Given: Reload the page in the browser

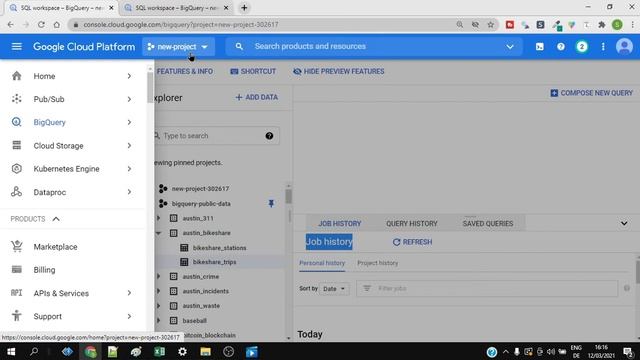Looking at the screenshot, I should 41,24.
